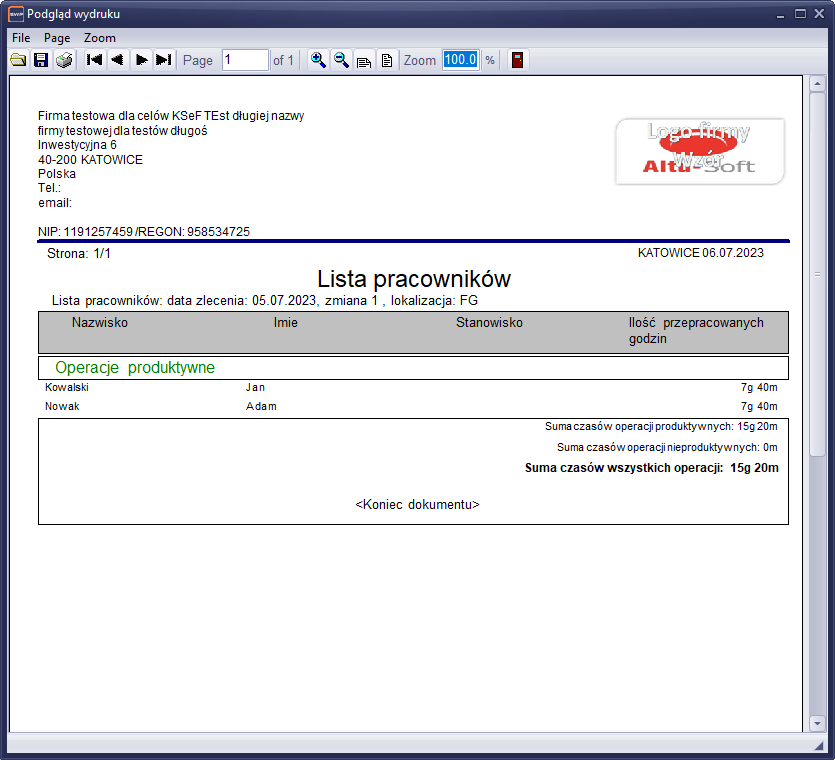This screenshot has width=835, height=760.
Task: Zoom out with the magnifier minus icon
Action: tap(341, 60)
